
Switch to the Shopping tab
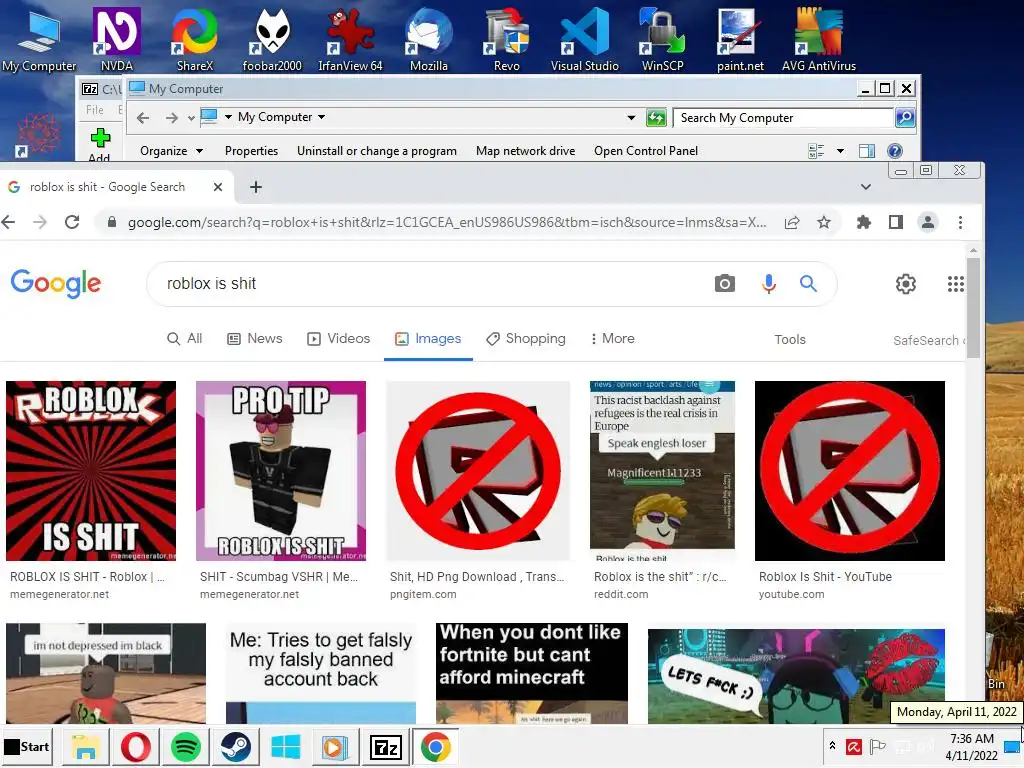coord(526,338)
